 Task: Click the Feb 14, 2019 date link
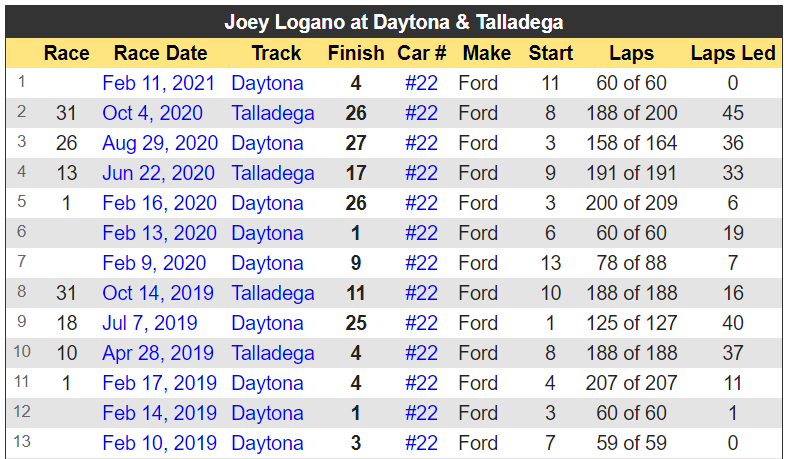[159, 413]
